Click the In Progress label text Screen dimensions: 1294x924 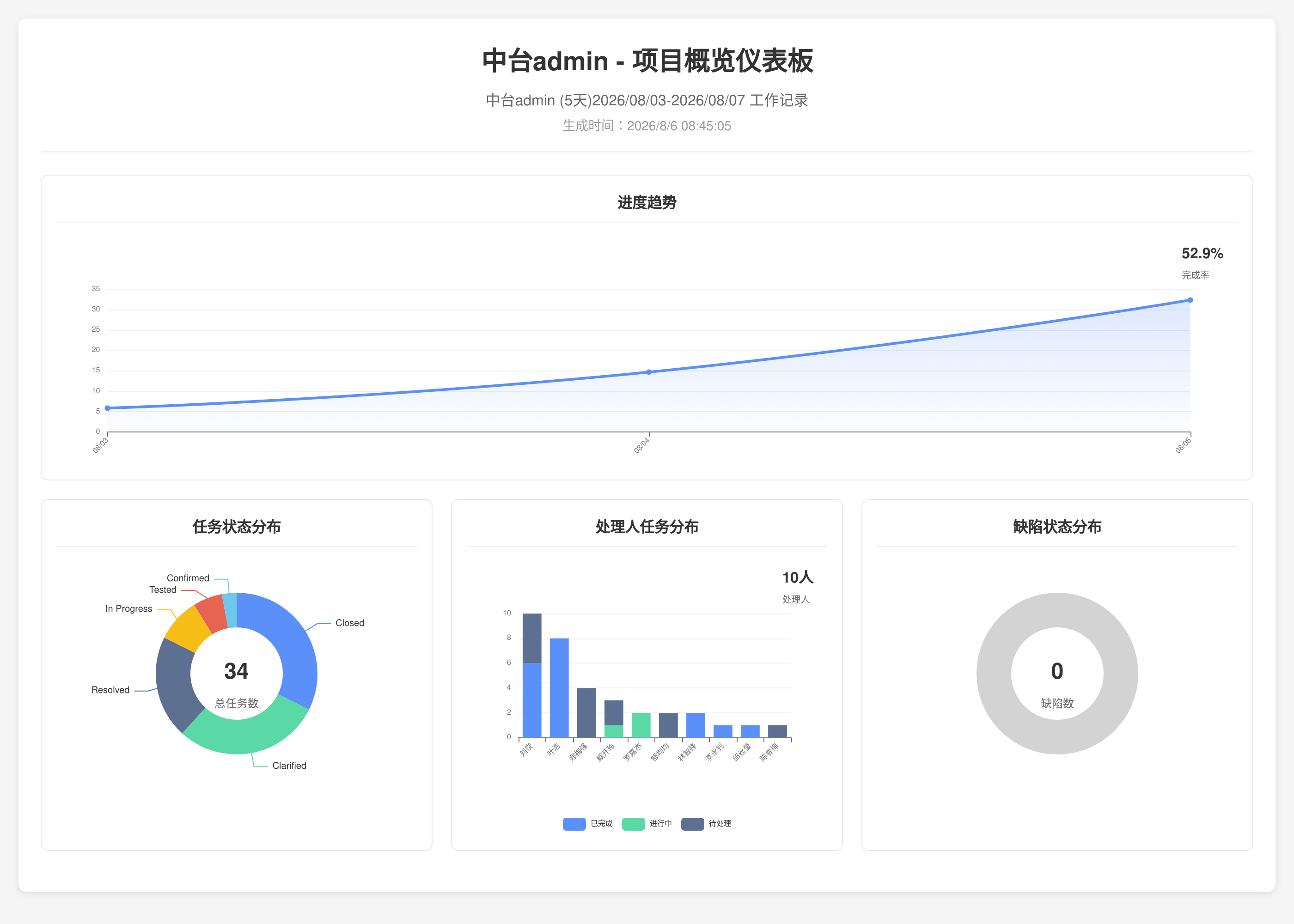(x=128, y=609)
